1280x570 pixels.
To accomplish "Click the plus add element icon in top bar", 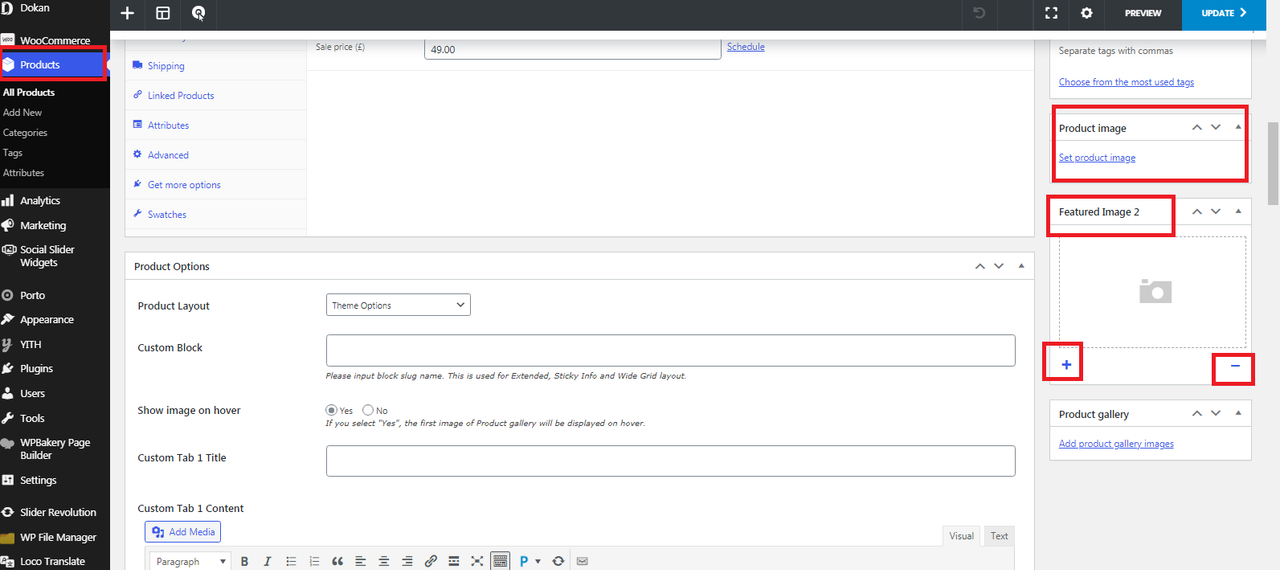I will tap(127, 13).
